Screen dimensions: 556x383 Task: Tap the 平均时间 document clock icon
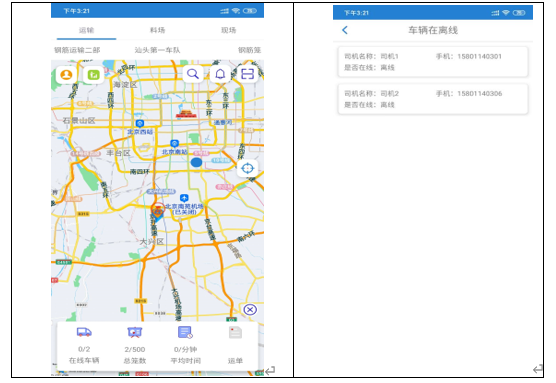pyautogui.click(x=185, y=332)
